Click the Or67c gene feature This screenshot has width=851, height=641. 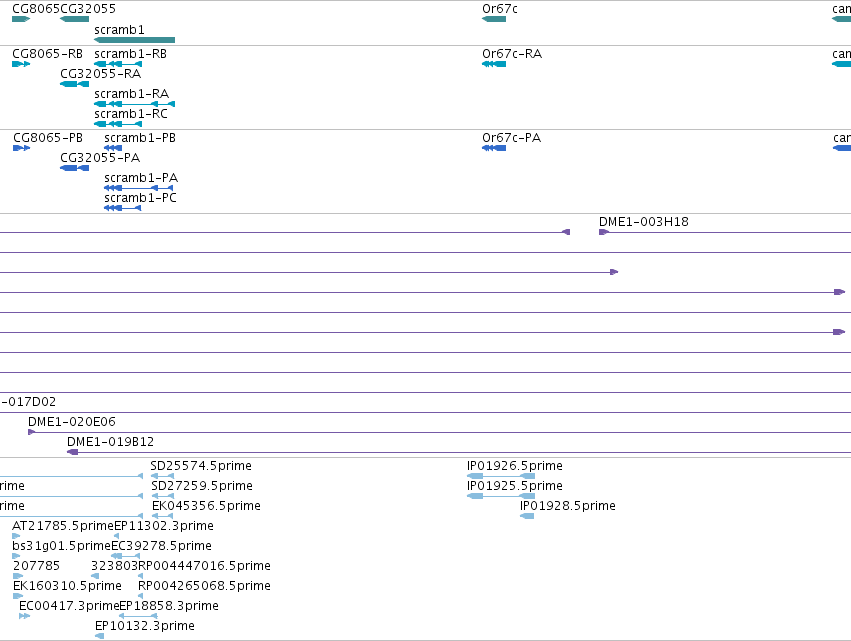494,19
